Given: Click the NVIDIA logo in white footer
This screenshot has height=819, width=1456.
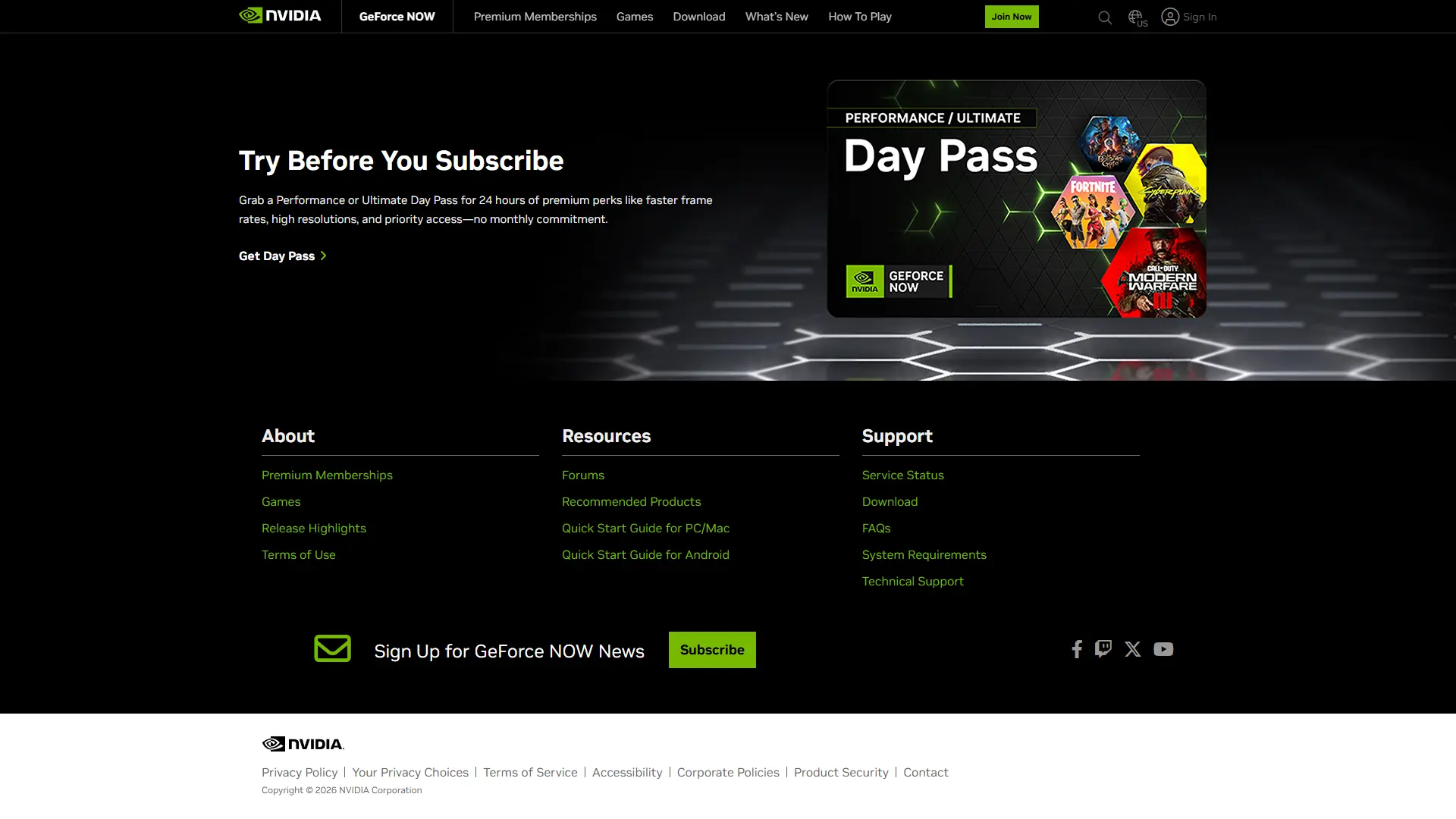Looking at the screenshot, I should coord(303,744).
